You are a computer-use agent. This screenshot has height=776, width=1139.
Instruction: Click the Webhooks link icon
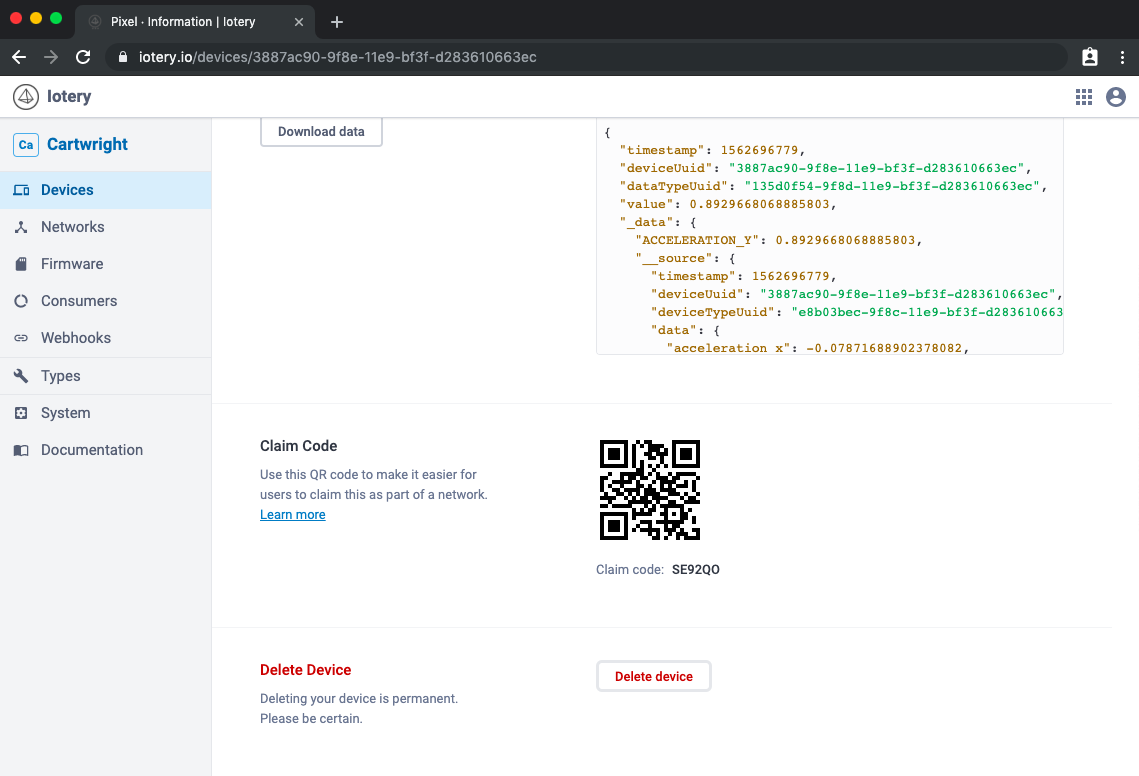coord(21,338)
